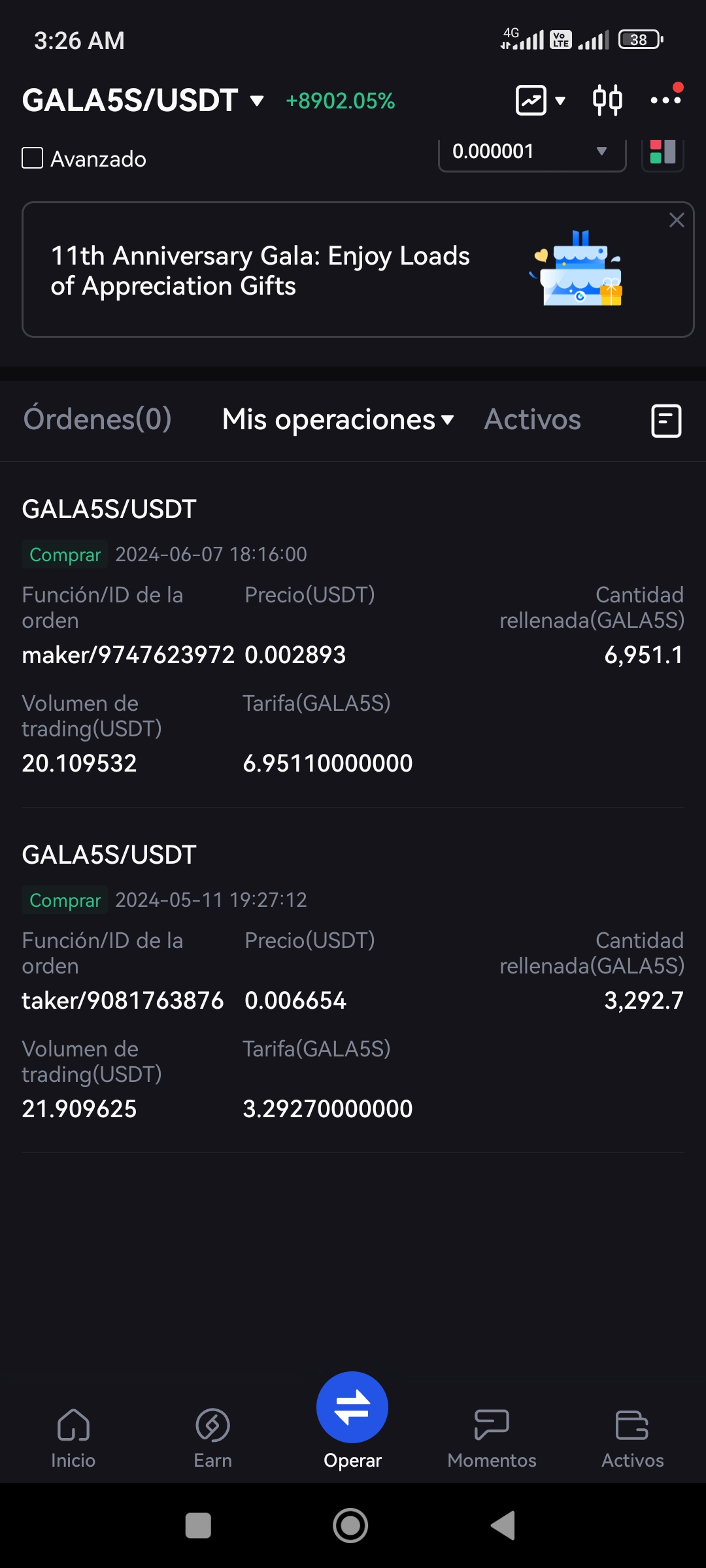Dismiss the anniversary gala banner
The image size is (706, 1568).
[677, 220]
